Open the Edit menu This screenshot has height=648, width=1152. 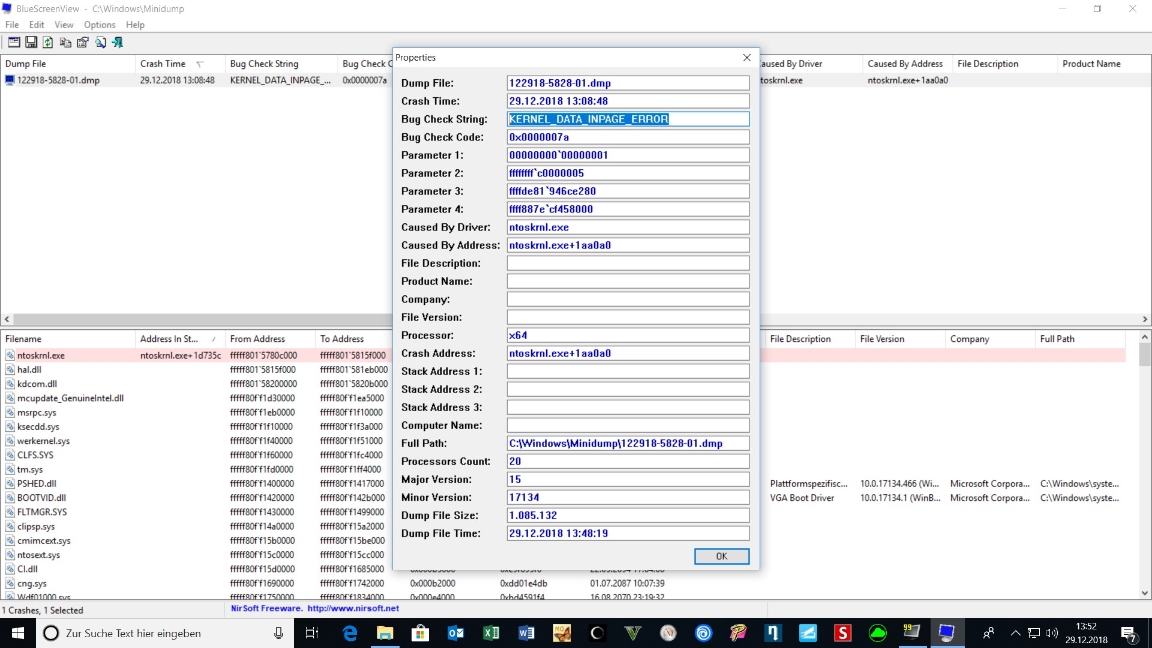click(x=36, y=24)
